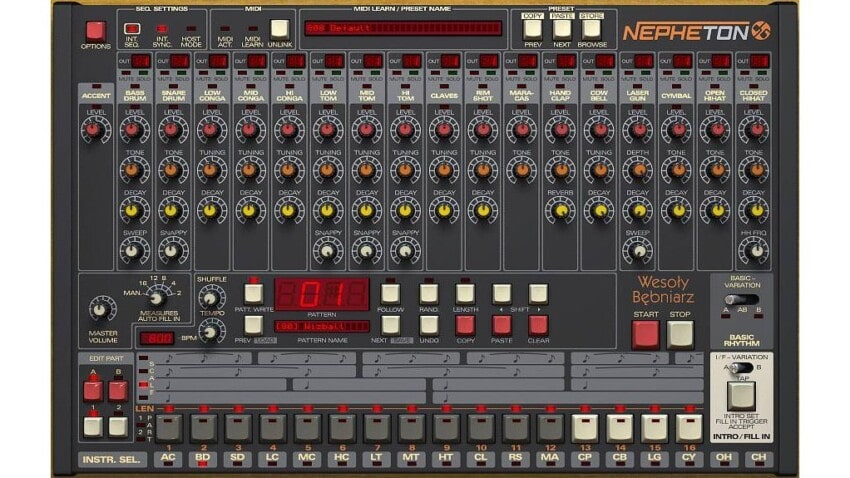
Task: Click the red OPTIONS button
Action: tap(96, 31)
